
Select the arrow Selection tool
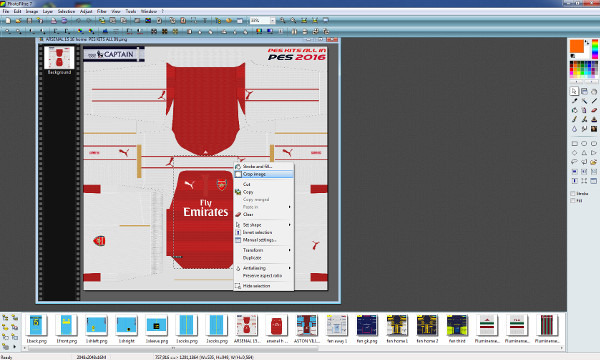click(574, 91)
